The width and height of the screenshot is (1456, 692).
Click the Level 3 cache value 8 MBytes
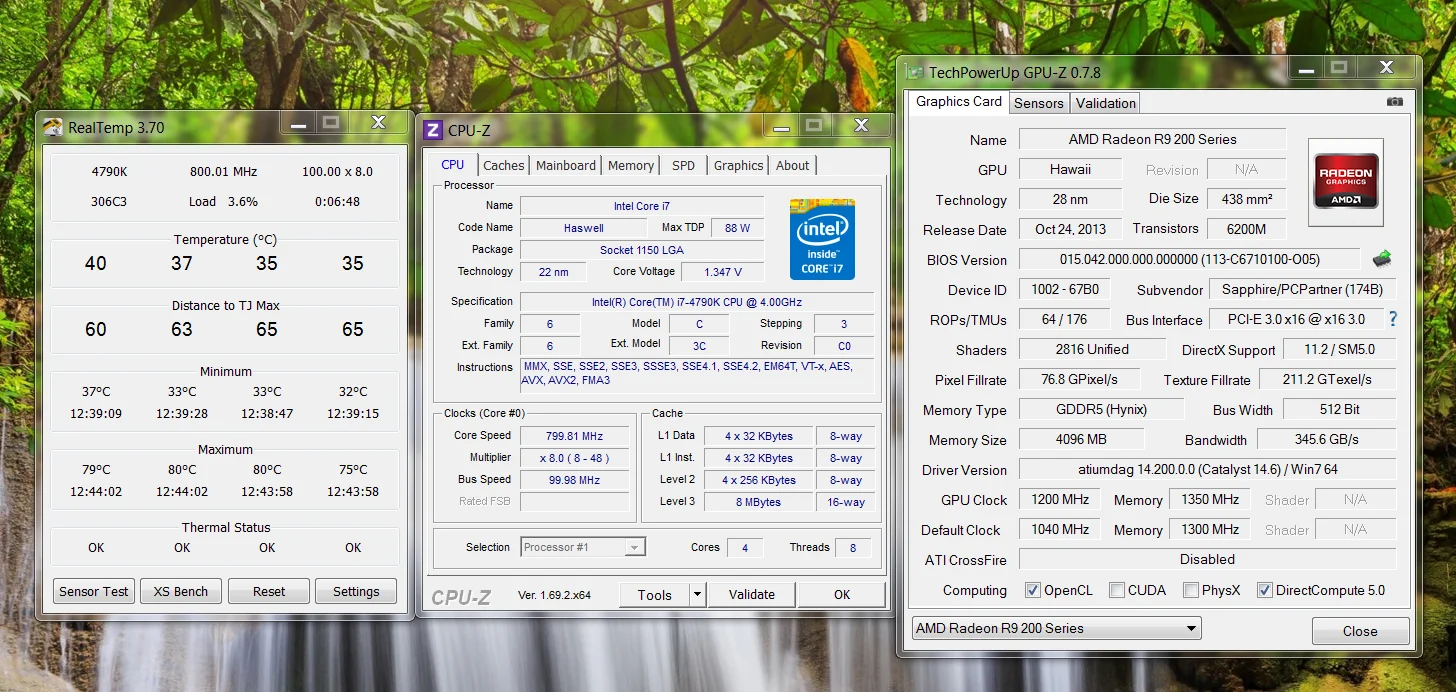[758, 502]
